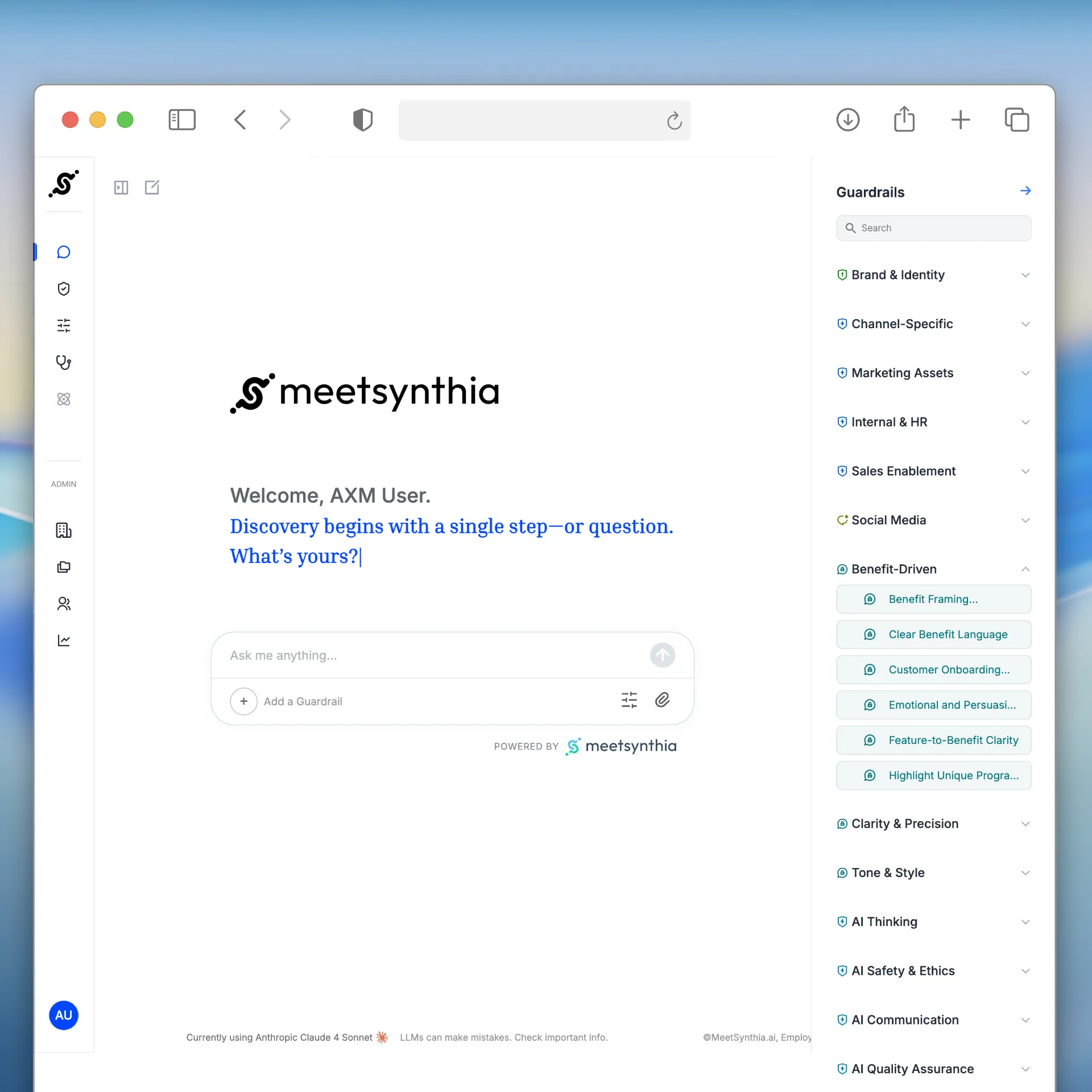Select the Feature-to-Benefit Clarity guardrail

[934, 740]
